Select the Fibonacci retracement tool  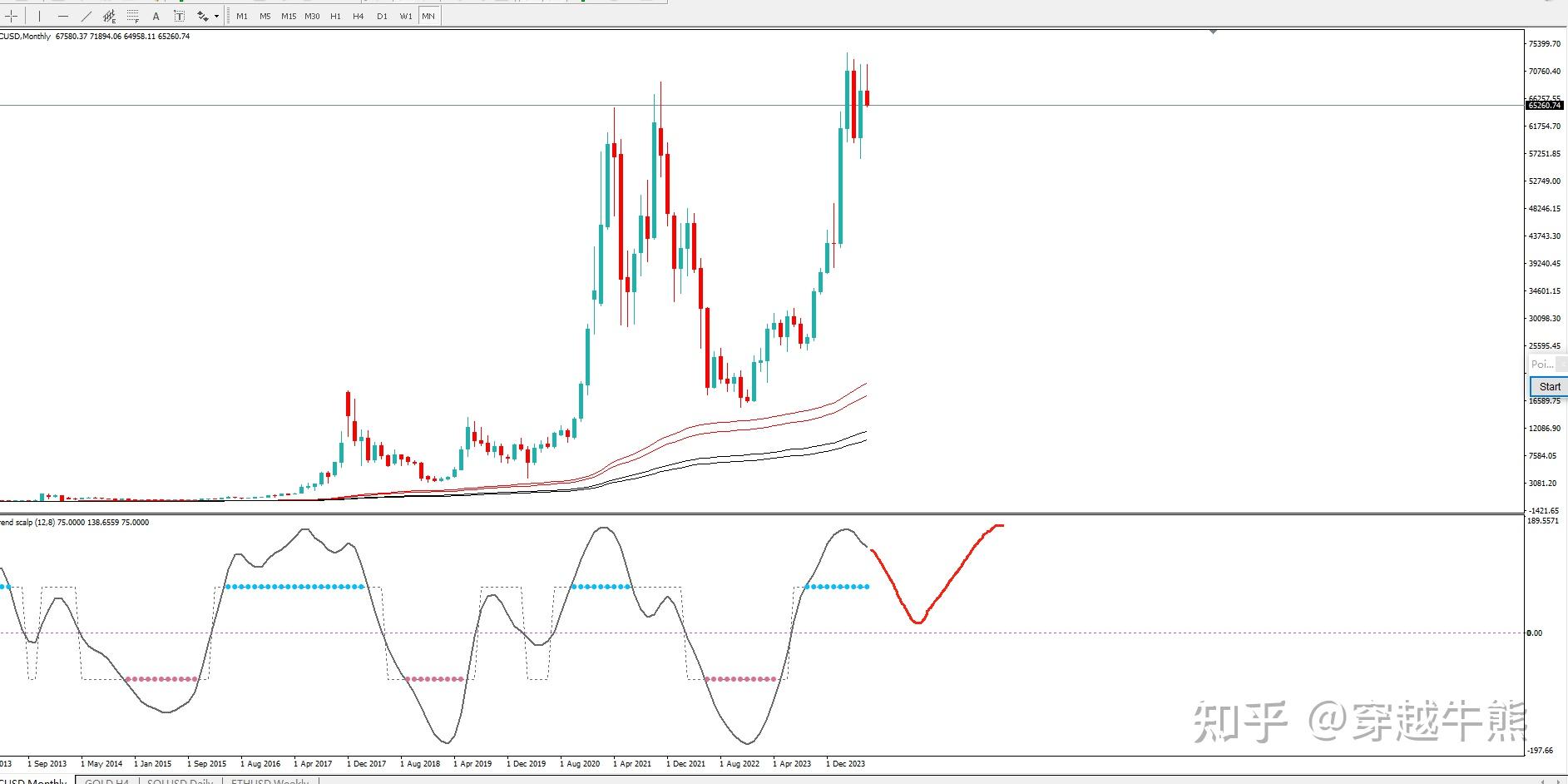(133, 16)
